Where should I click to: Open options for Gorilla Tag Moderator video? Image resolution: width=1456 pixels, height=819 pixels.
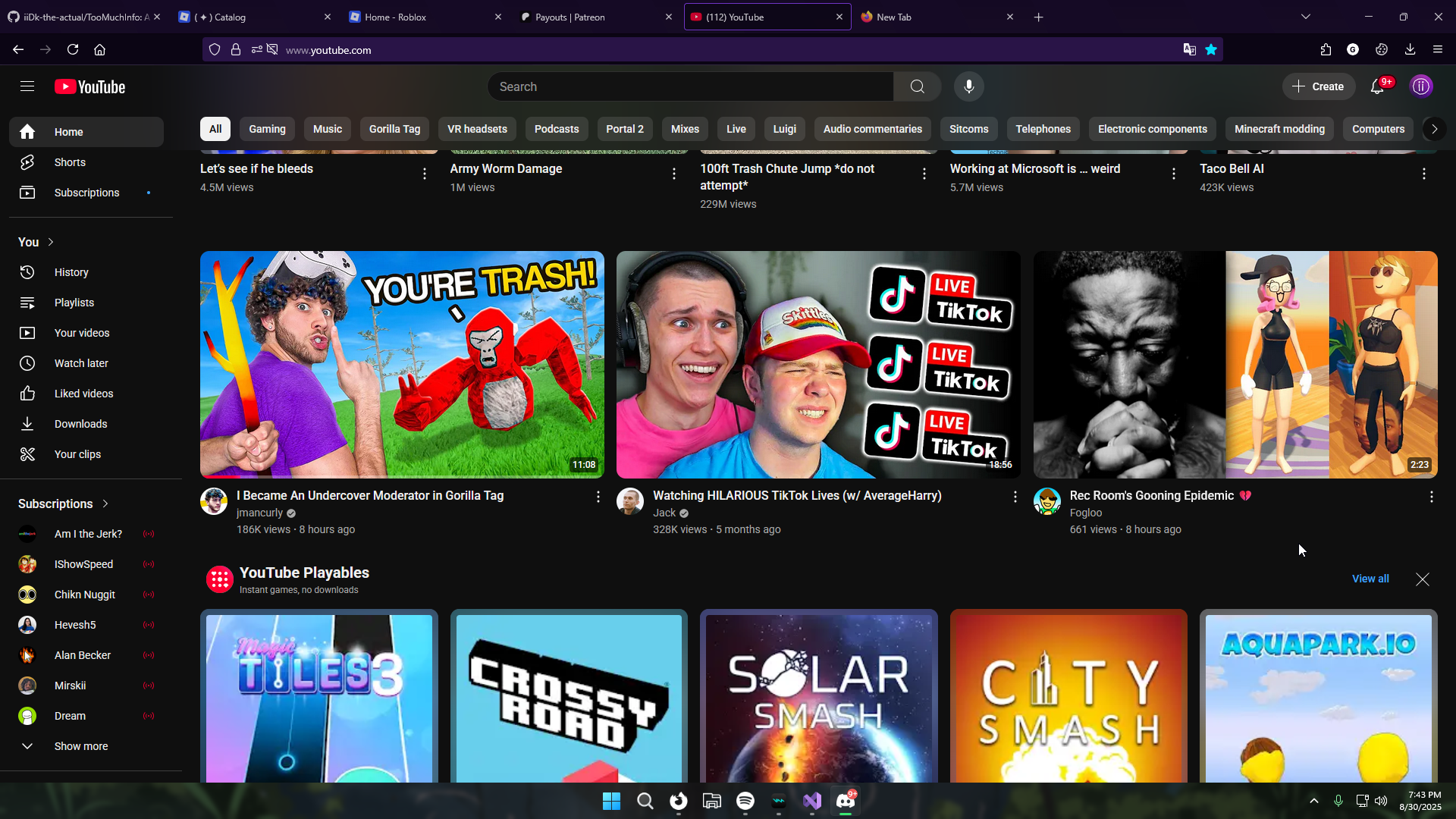[x=598, y=497]
